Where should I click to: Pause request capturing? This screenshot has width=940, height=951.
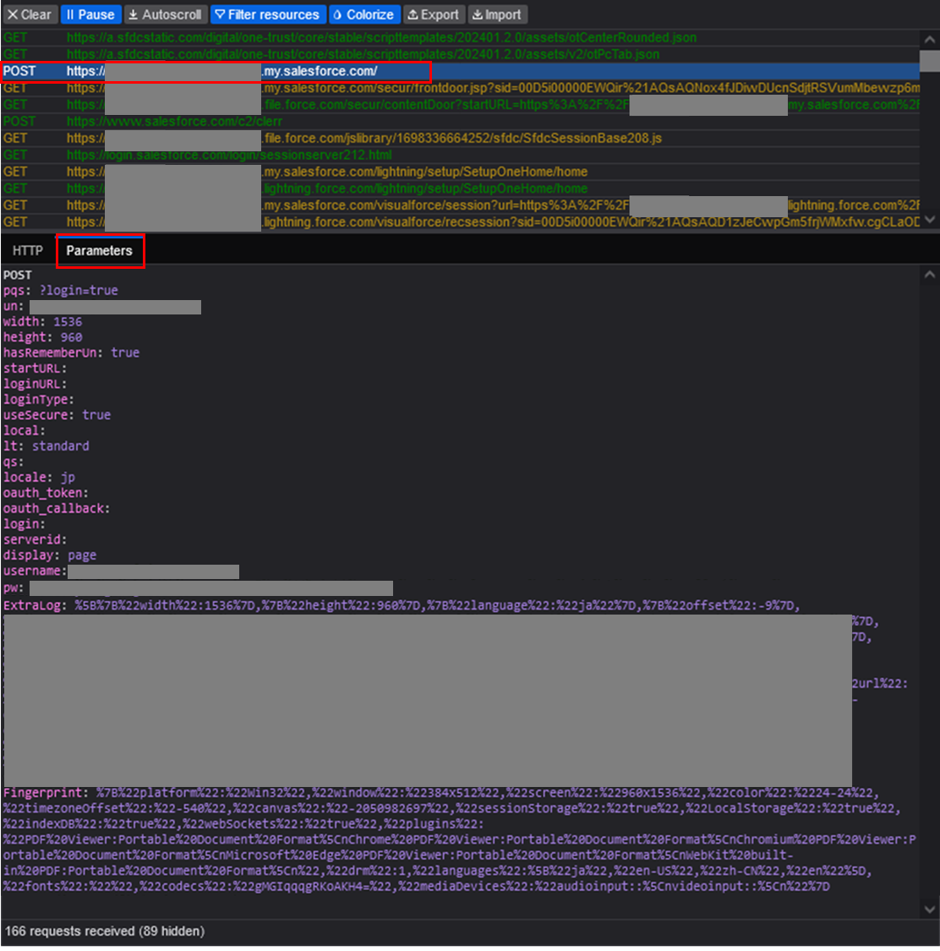tap(90, 15)
